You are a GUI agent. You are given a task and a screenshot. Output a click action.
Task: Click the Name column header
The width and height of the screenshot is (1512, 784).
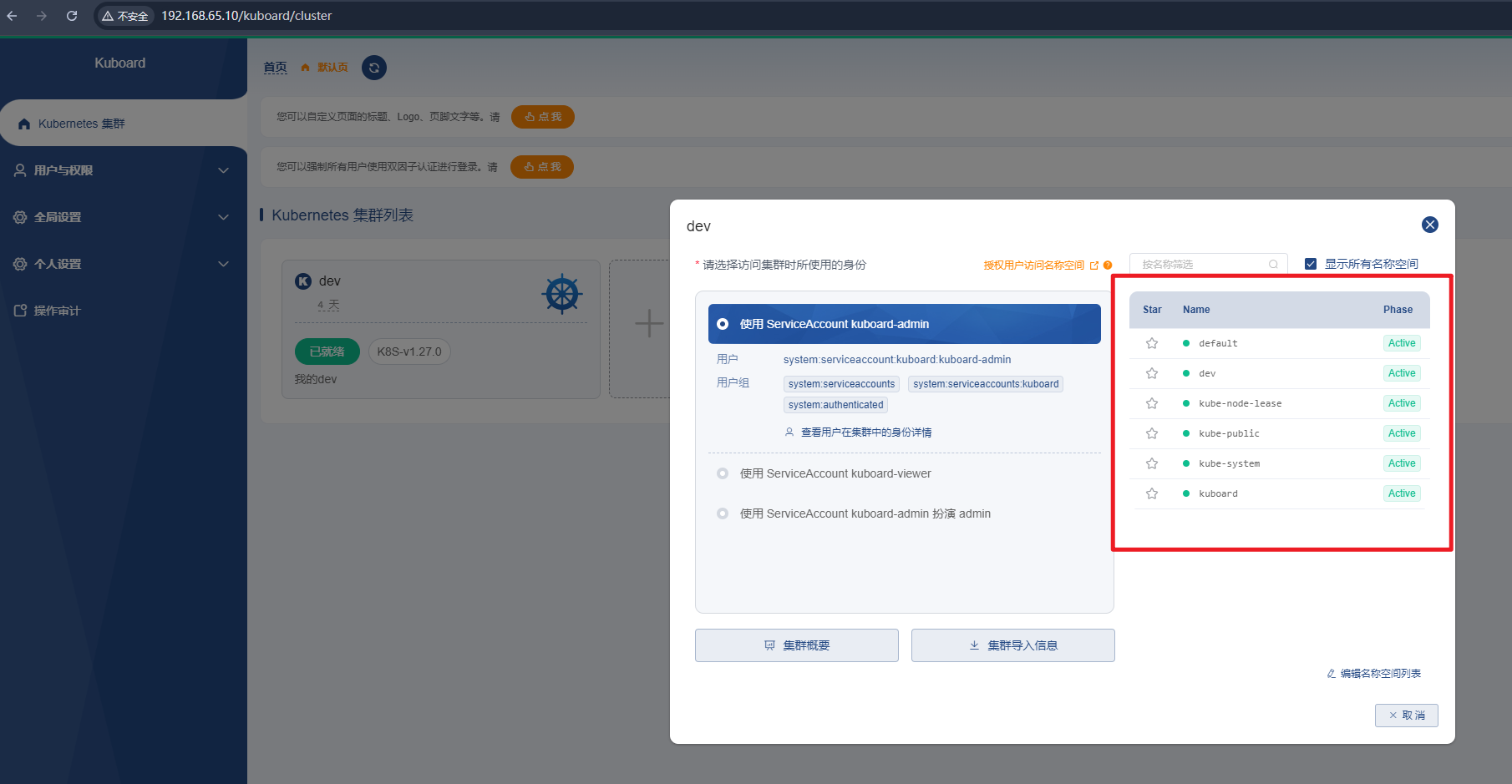1196,310
